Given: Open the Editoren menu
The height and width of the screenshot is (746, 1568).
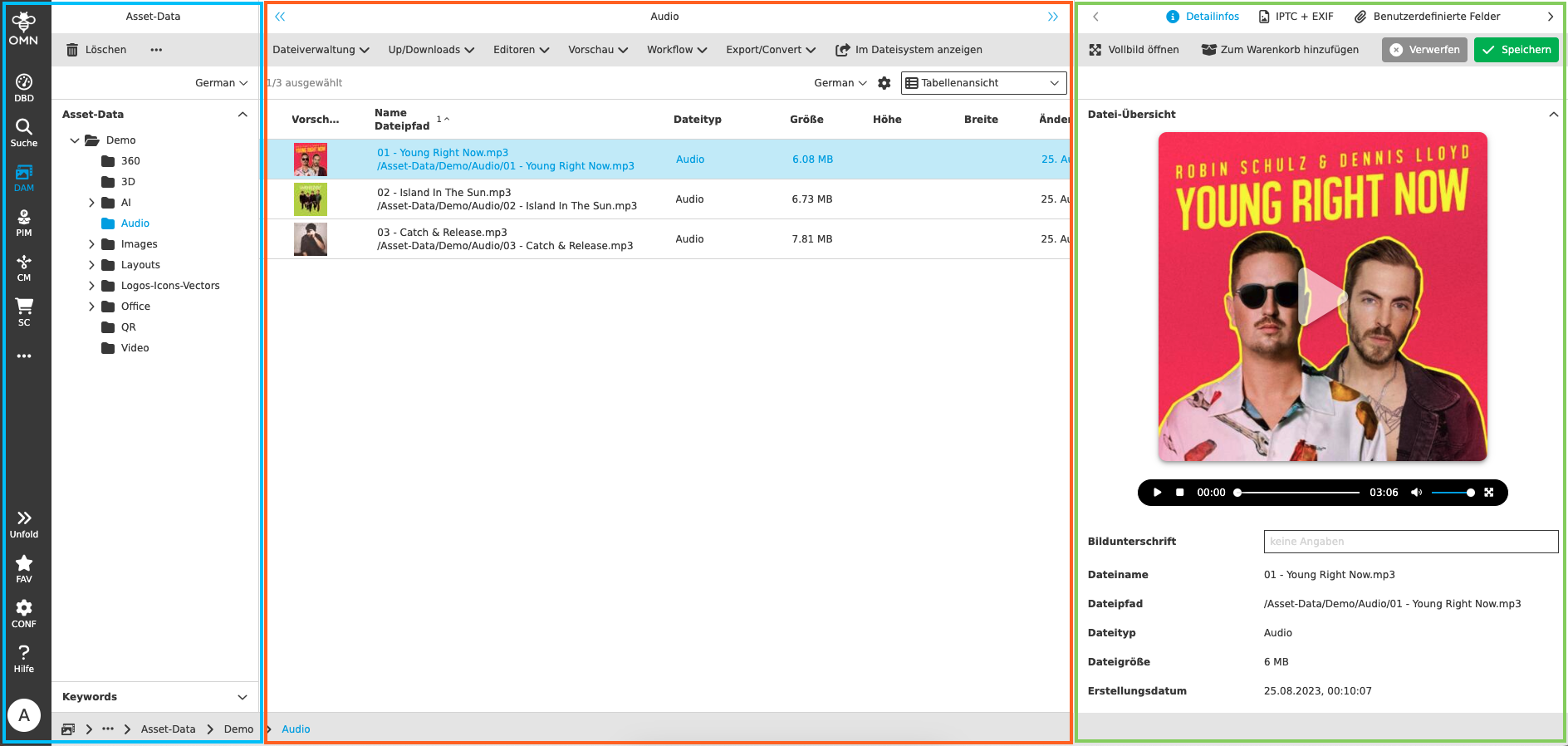Looking at the screenshot, I should point(521,50).
